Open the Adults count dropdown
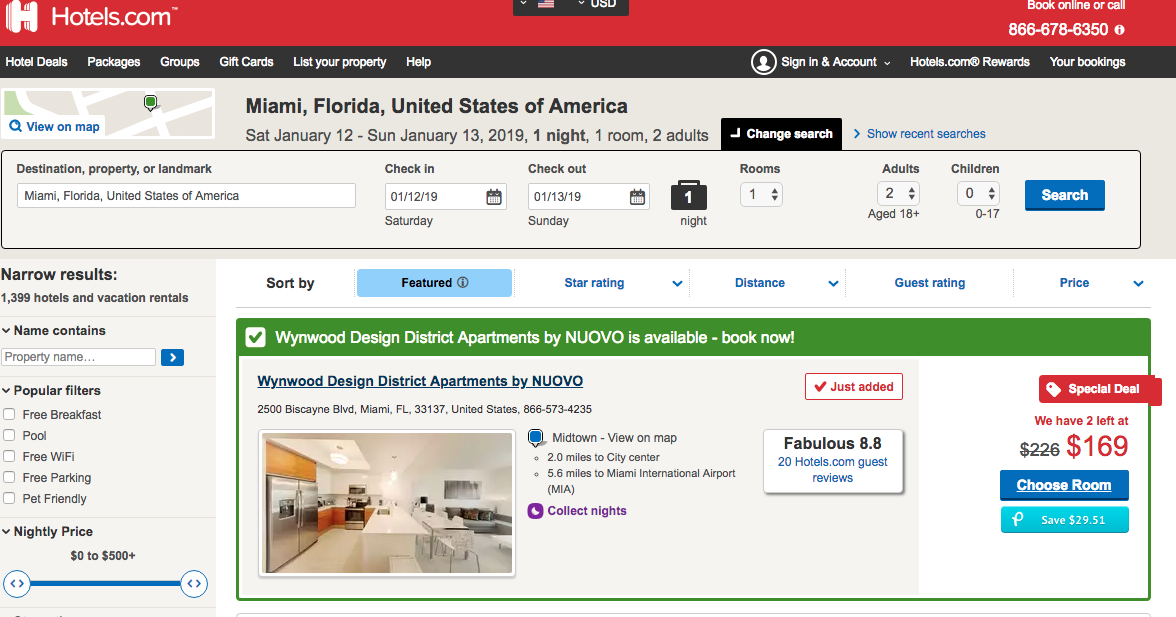Viewport: 1176px width, 617px height. click(898, 194)
